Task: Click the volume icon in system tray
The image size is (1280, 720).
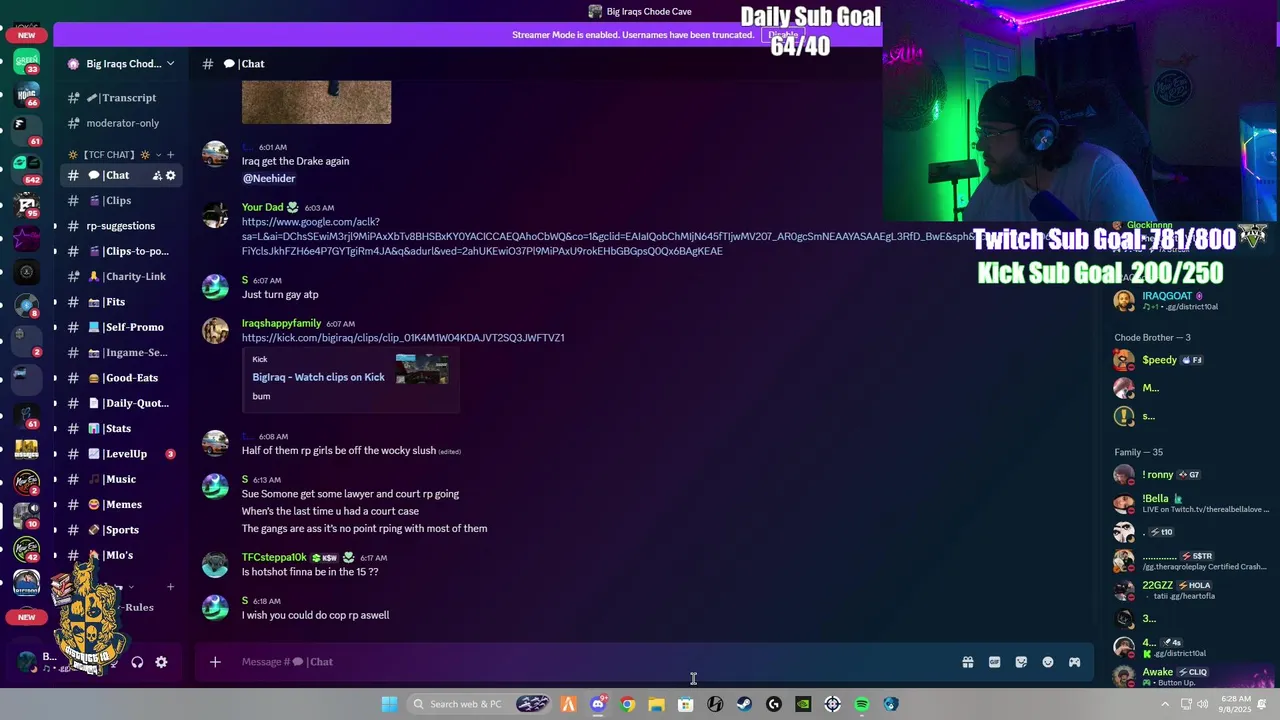Action: (1202, 704)
